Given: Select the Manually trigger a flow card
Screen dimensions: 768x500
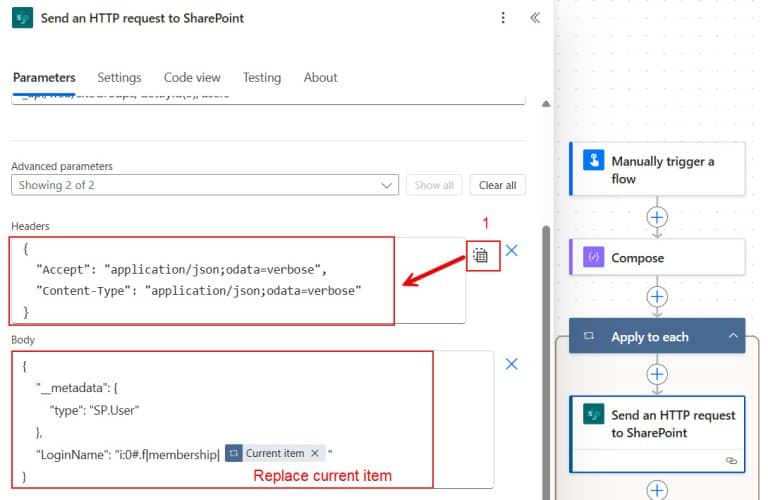Looking at the screenshot, I should tap(657, 169).
